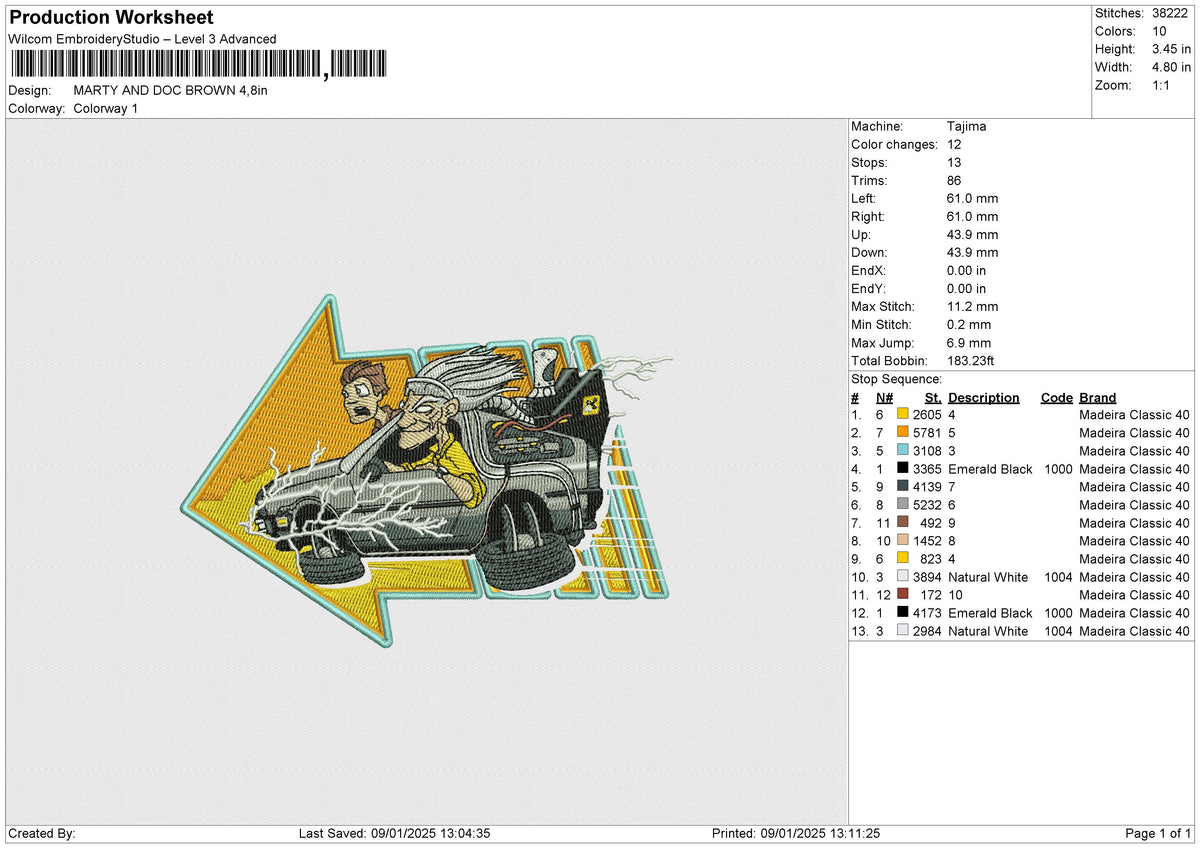
Task: Click the Max Jump value '6.9 mm'
Action: coord(969,342)
